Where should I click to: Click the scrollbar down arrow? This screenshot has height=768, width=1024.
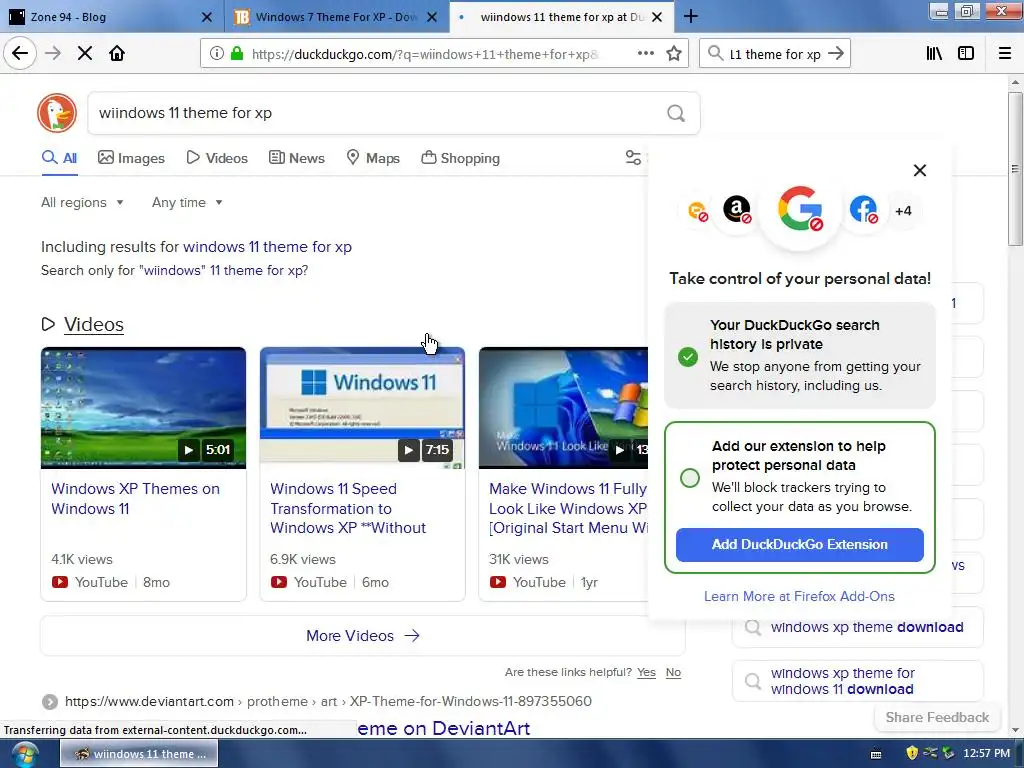[x=1015, y=729]
